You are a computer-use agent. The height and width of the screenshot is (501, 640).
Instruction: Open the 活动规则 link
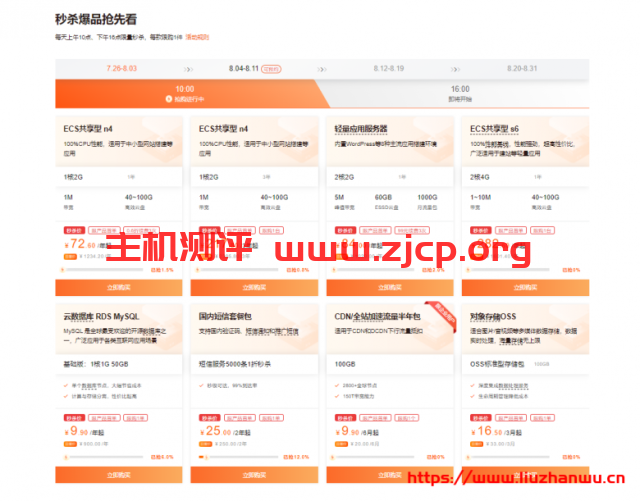coord(197,37)
